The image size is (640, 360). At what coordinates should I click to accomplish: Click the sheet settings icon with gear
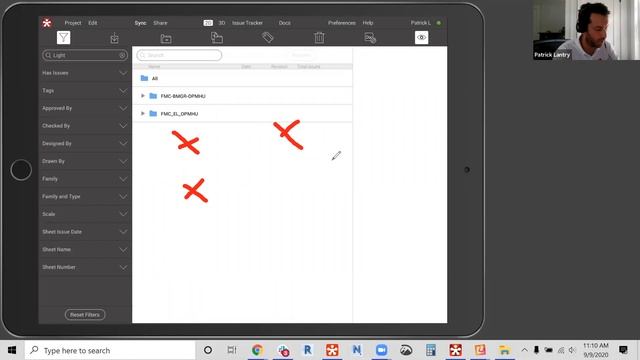click(370, 38)
